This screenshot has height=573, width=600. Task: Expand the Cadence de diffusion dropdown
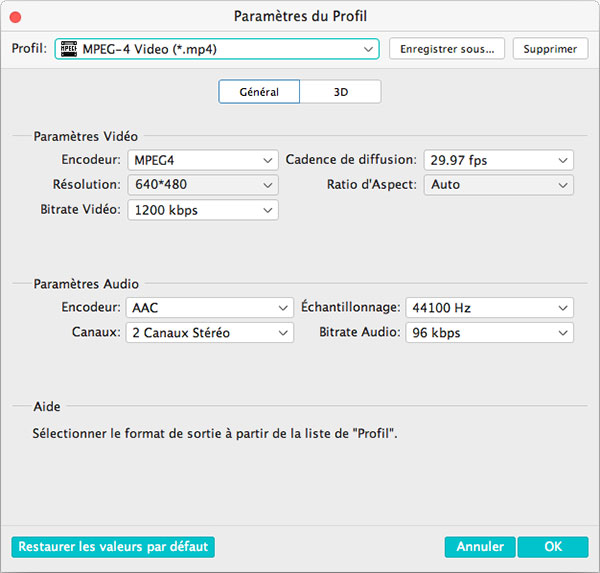[499, 160]
